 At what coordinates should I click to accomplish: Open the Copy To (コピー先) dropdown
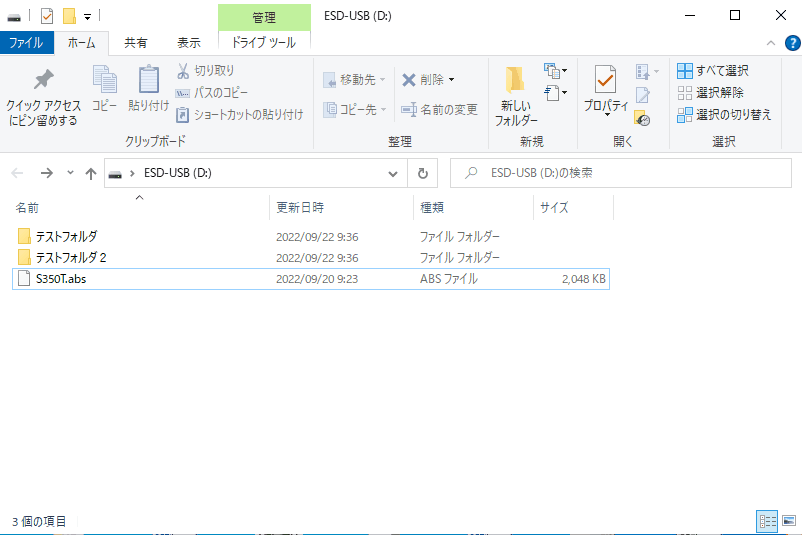pyautogui.click(x=354, y=109)
